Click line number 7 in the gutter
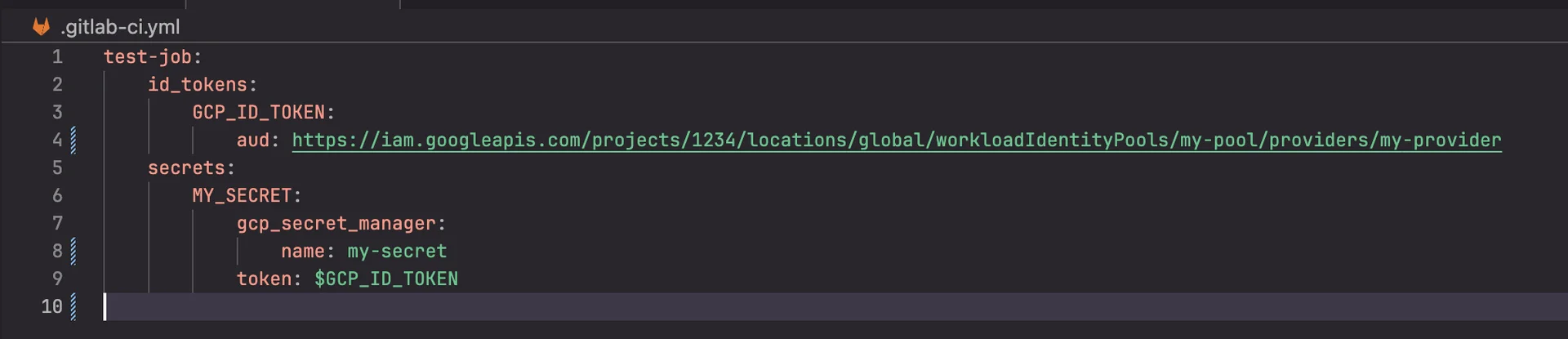1568x339 pixels. pyautogui.click(x=57, y=224)
